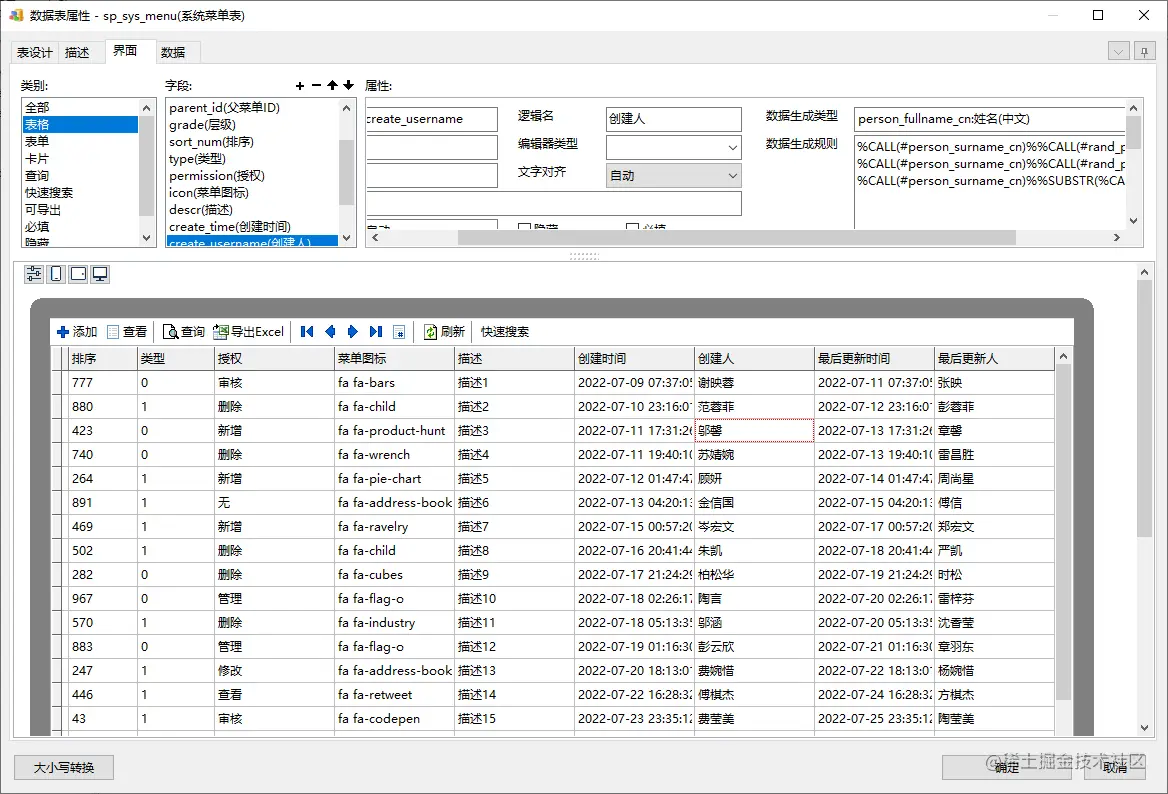This screenshot has height=794, width=1168.
Task: Click cell fa fa-product-hunt in table
Action: point(394,431)
